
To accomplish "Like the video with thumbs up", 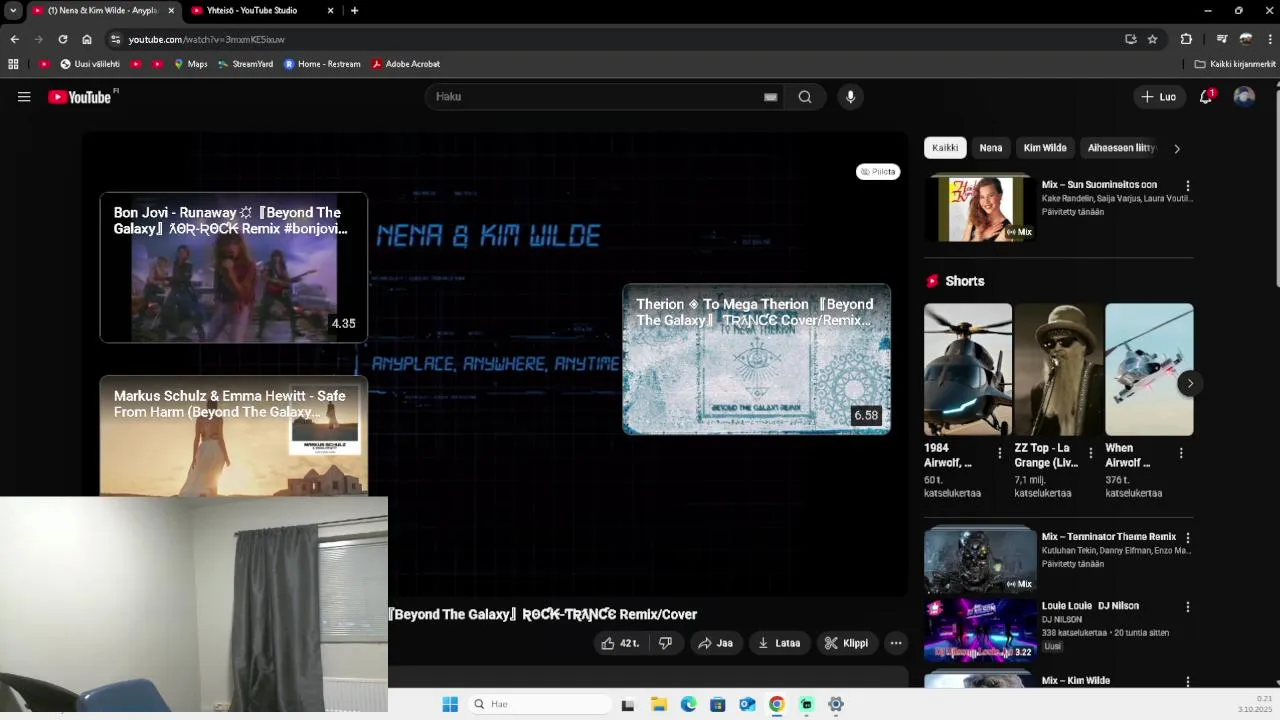I will [x=619, y=643].
